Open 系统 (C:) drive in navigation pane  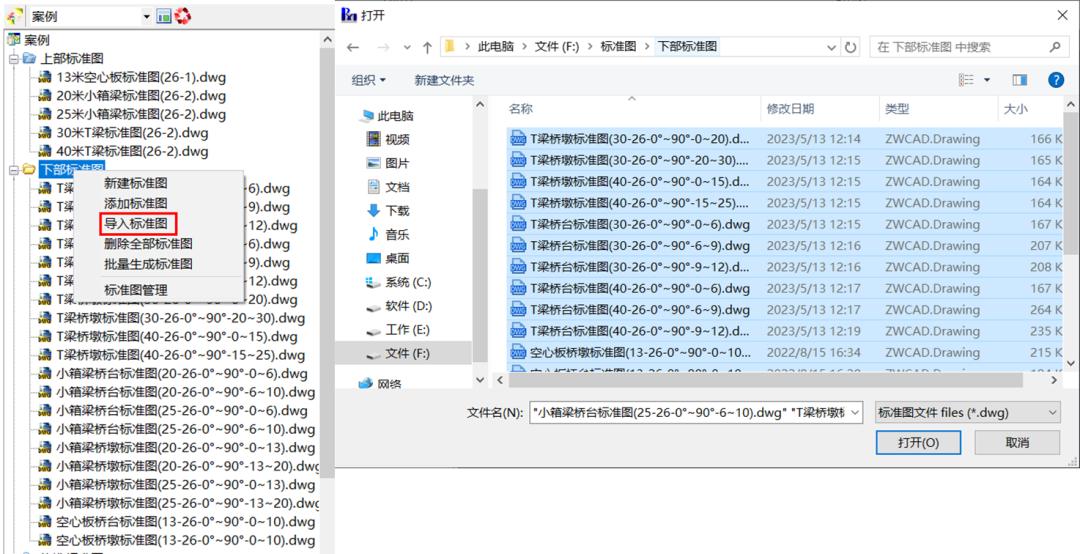(x=409, y=282)
